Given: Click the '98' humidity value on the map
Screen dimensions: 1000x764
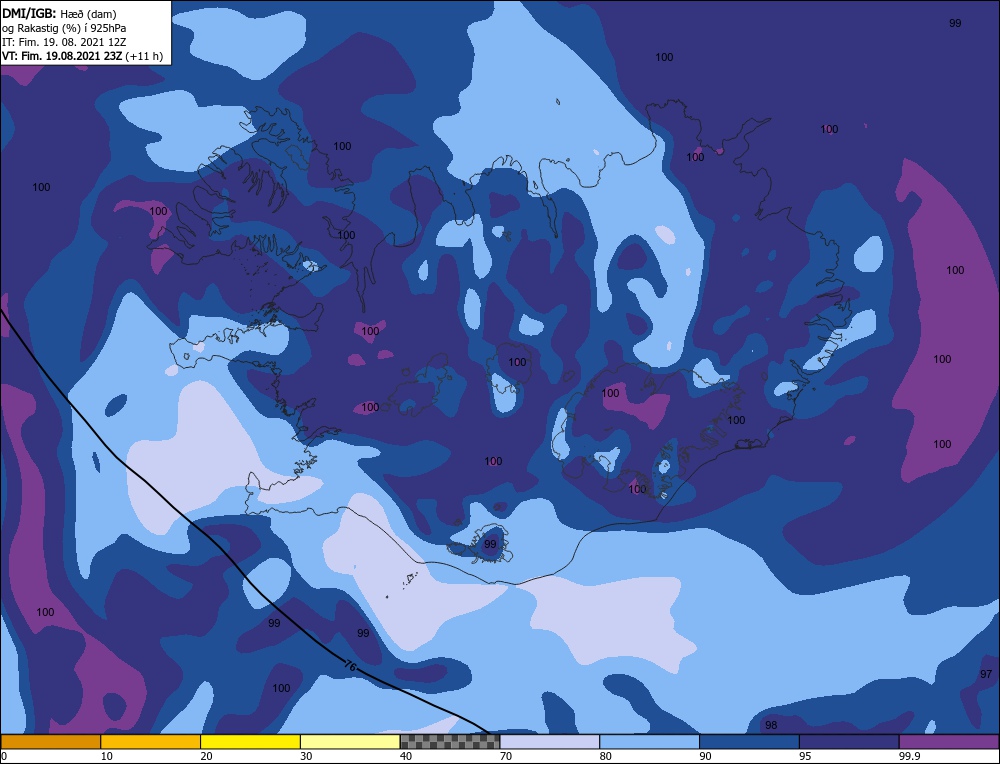Looking at the screenshot, I should (x=771, y=725).
